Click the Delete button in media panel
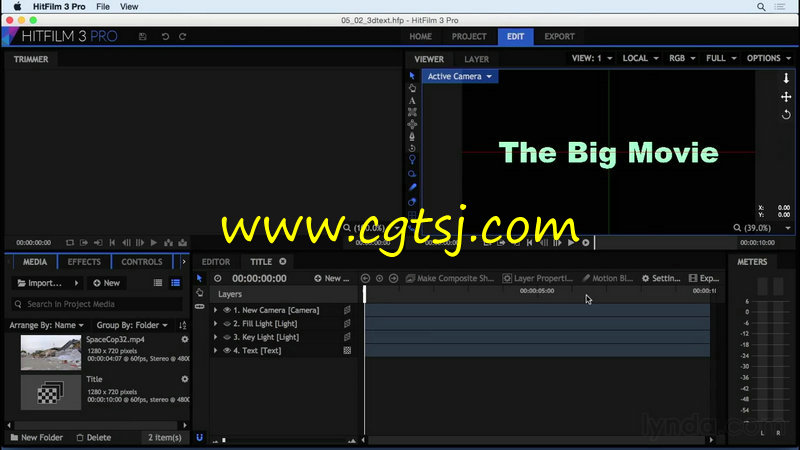 pyautogui.click(x=93, y=437)
